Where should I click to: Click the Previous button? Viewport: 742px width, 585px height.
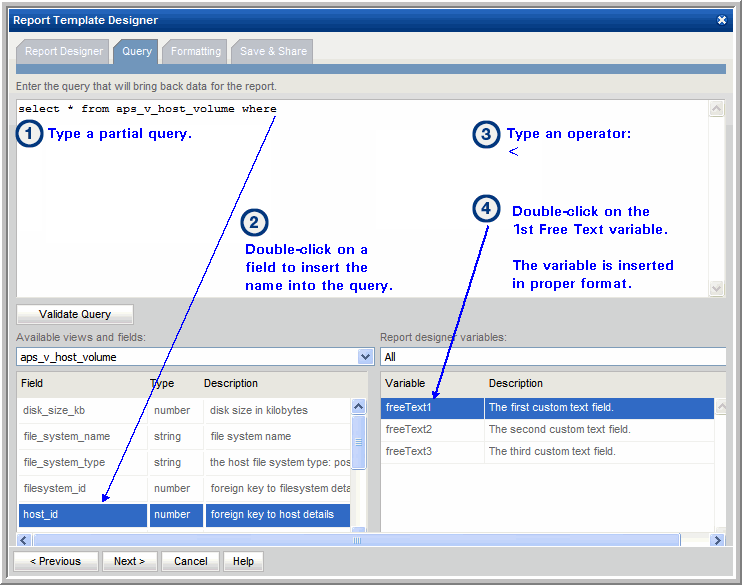coord(55,561)
